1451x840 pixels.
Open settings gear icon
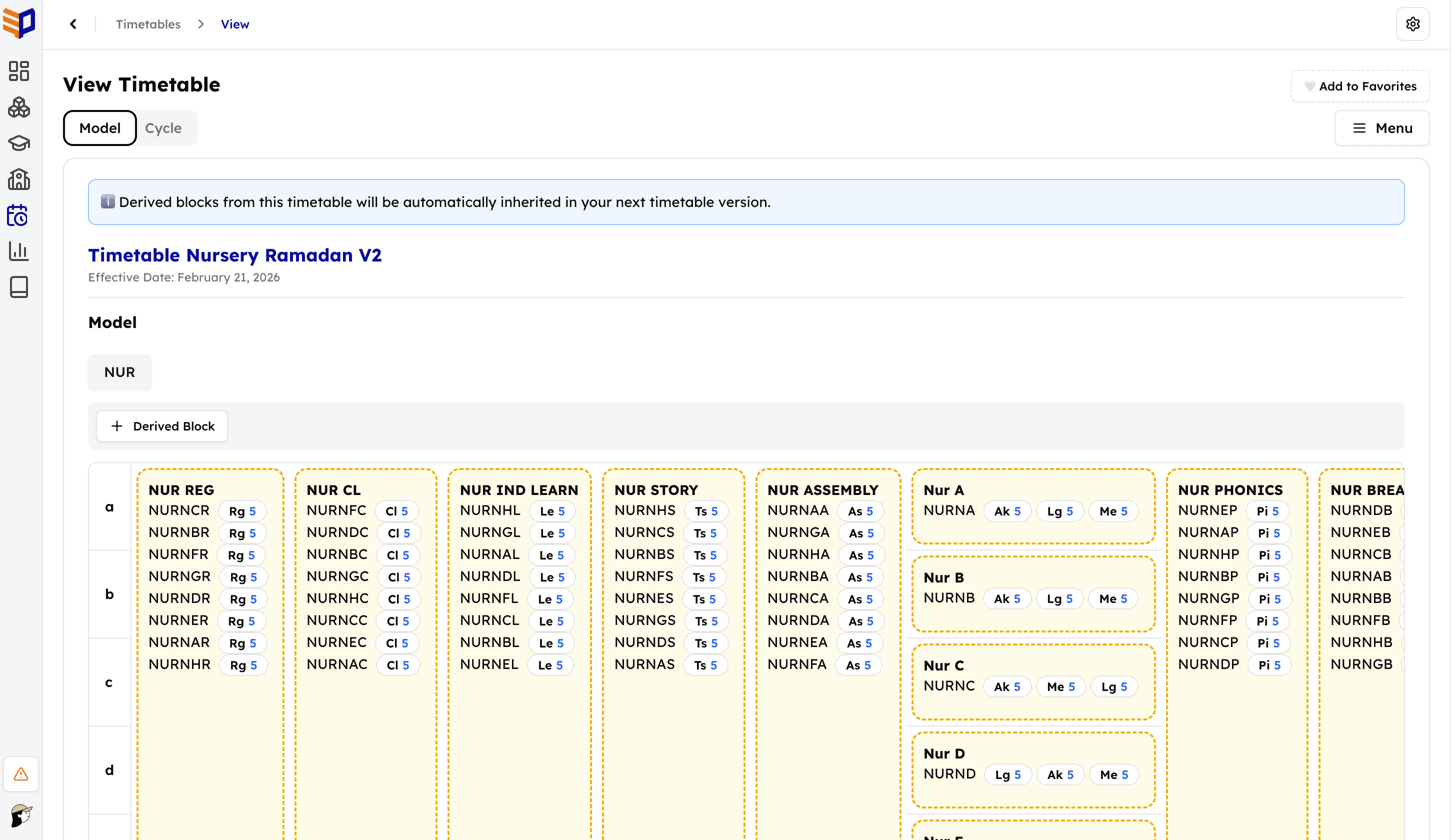tap(1412, 24)
